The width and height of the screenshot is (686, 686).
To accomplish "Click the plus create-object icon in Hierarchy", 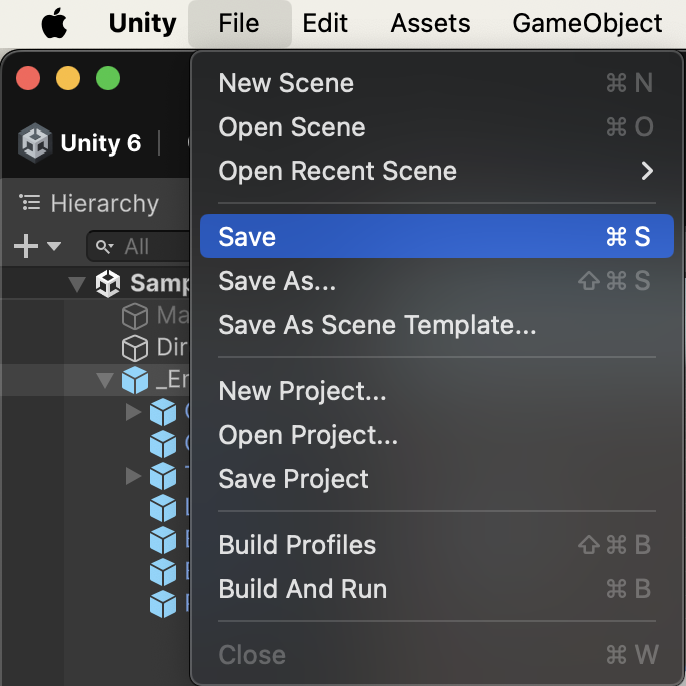I will pos(26,246).
